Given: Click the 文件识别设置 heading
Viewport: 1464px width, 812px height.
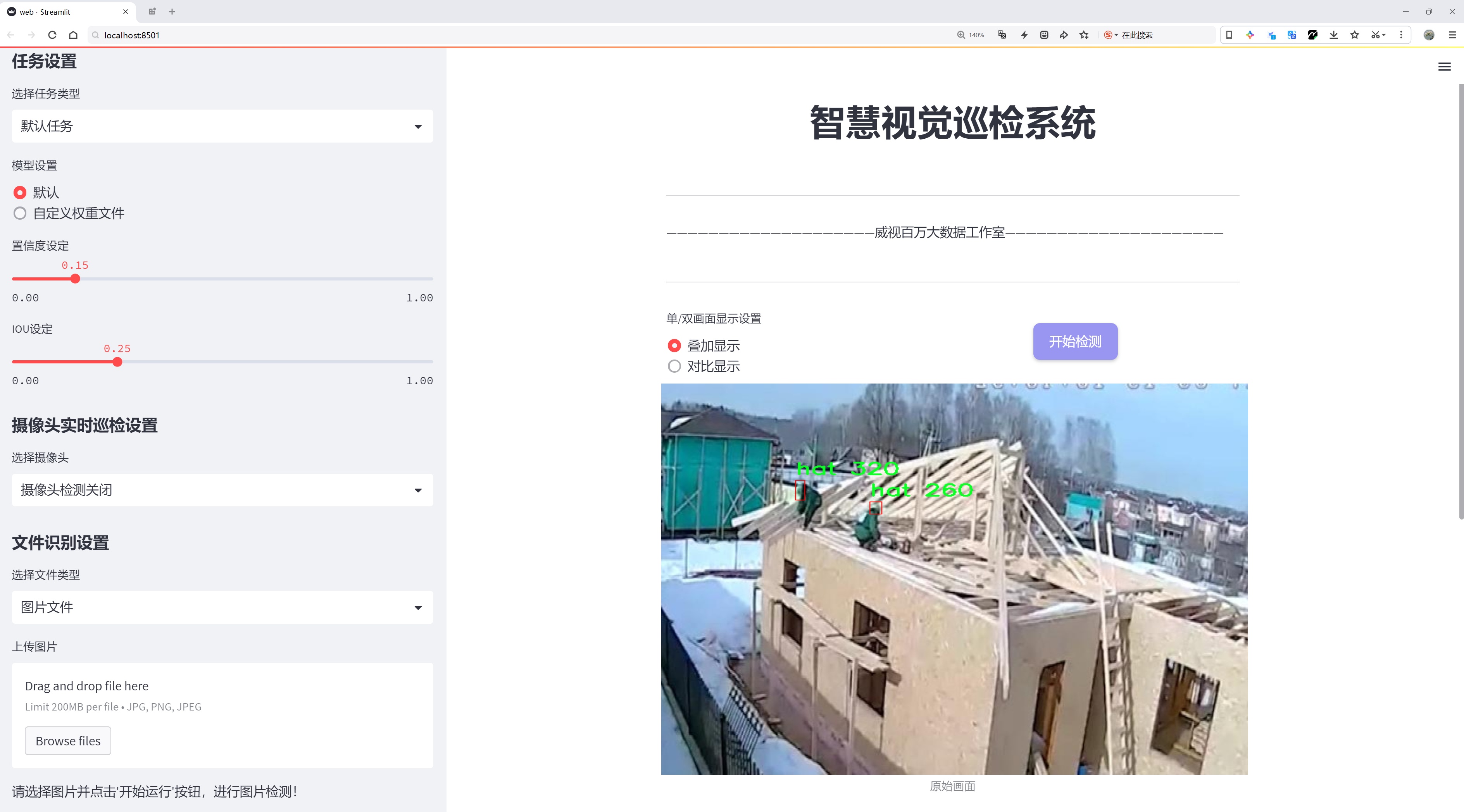Looking at the screenshot, I should 60,542.
